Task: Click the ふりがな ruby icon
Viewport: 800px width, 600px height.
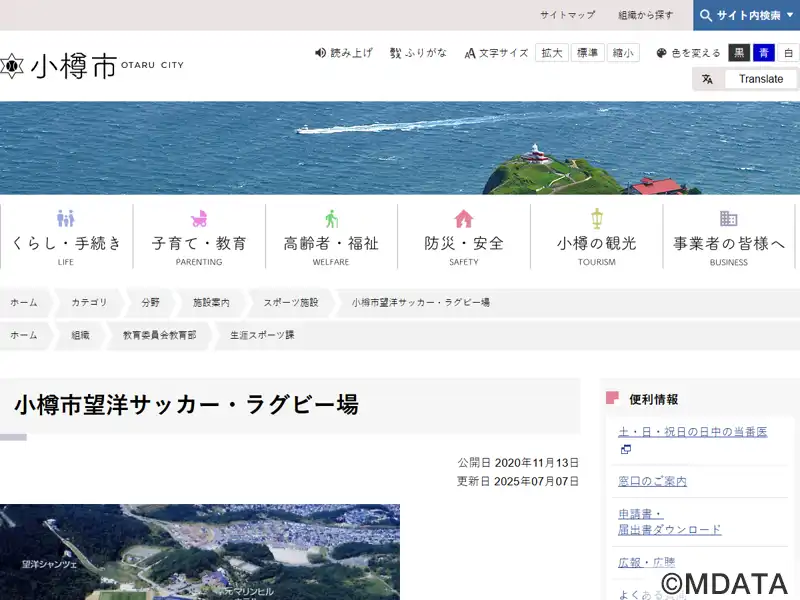Action: [395, 53]
